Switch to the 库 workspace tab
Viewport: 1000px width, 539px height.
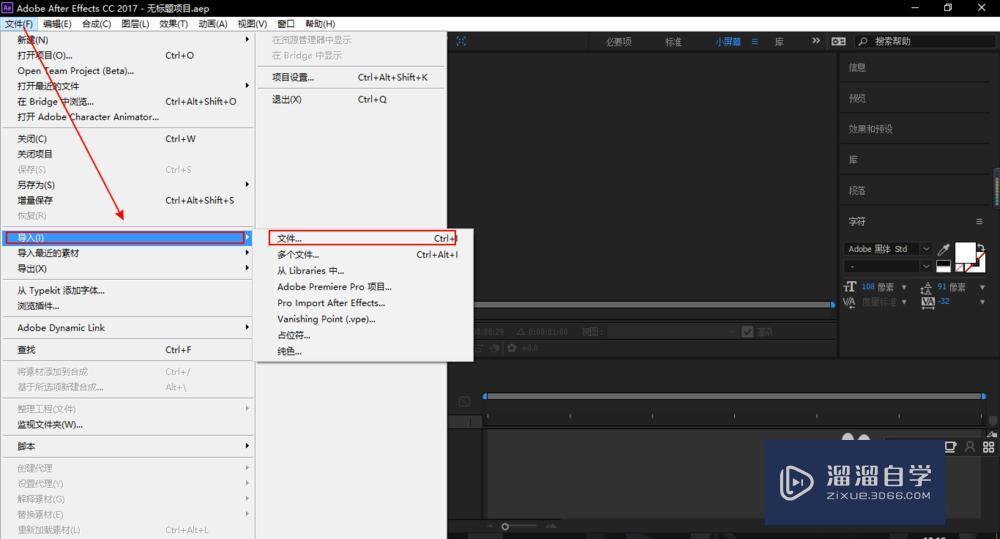779,41
